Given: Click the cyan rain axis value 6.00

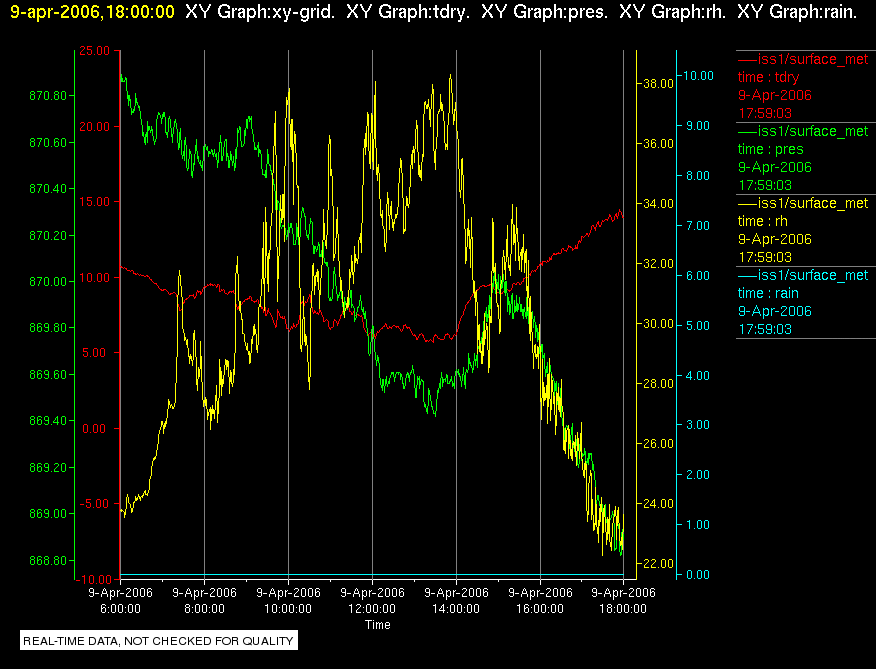Looking at the screenshot, I should point(697,276).
